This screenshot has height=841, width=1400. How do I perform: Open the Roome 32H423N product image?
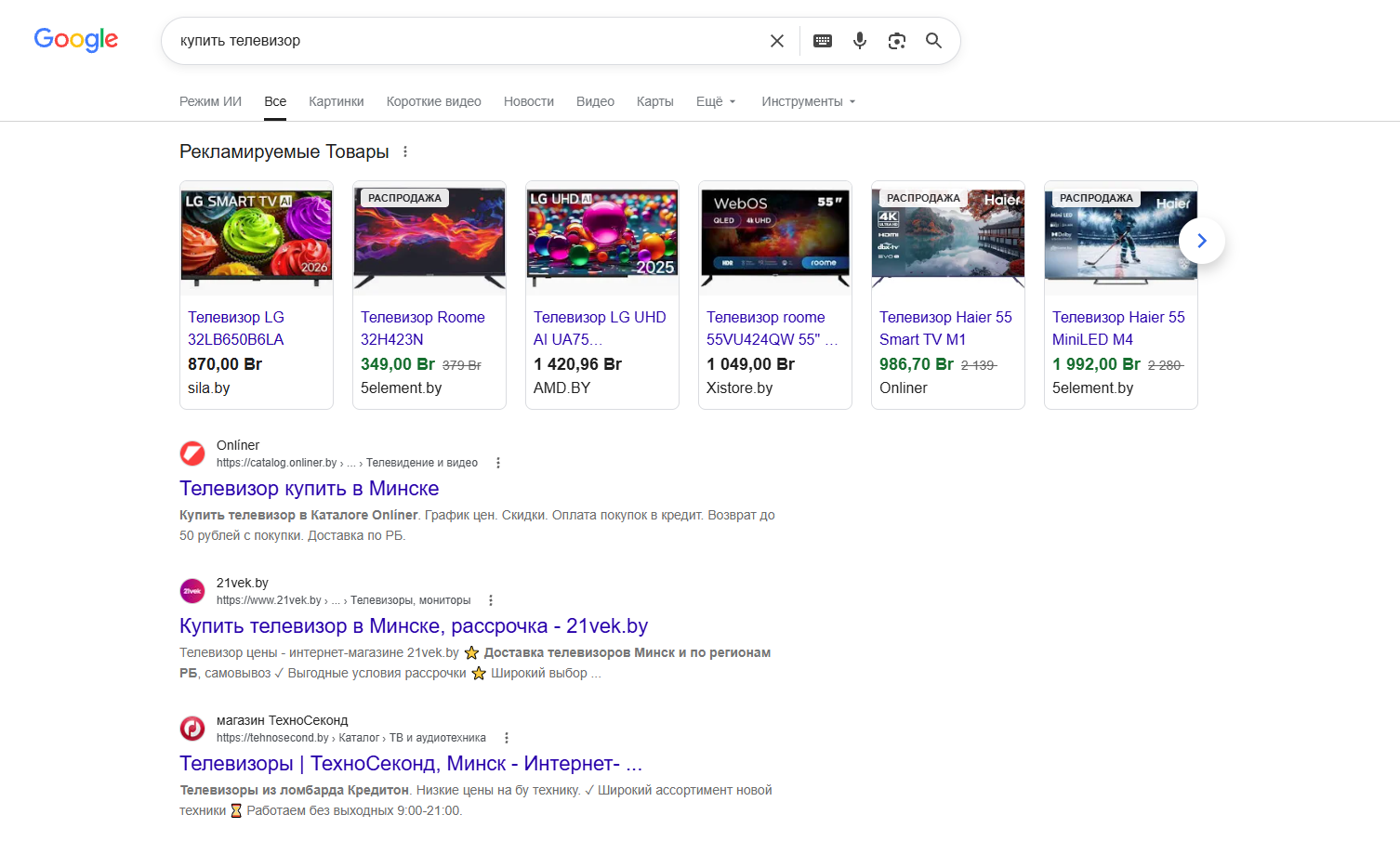(429, 239)
